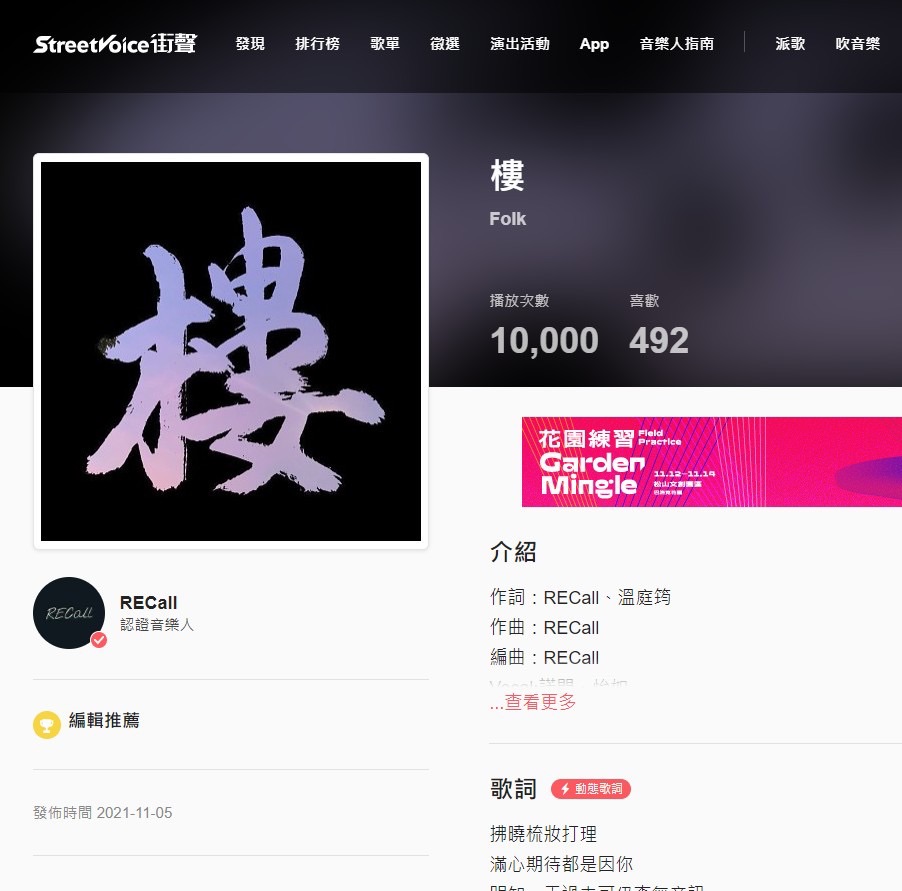Screen dimensions: 902x891
Task: Click the StreetVoice logo
Action: click(115, 44)
